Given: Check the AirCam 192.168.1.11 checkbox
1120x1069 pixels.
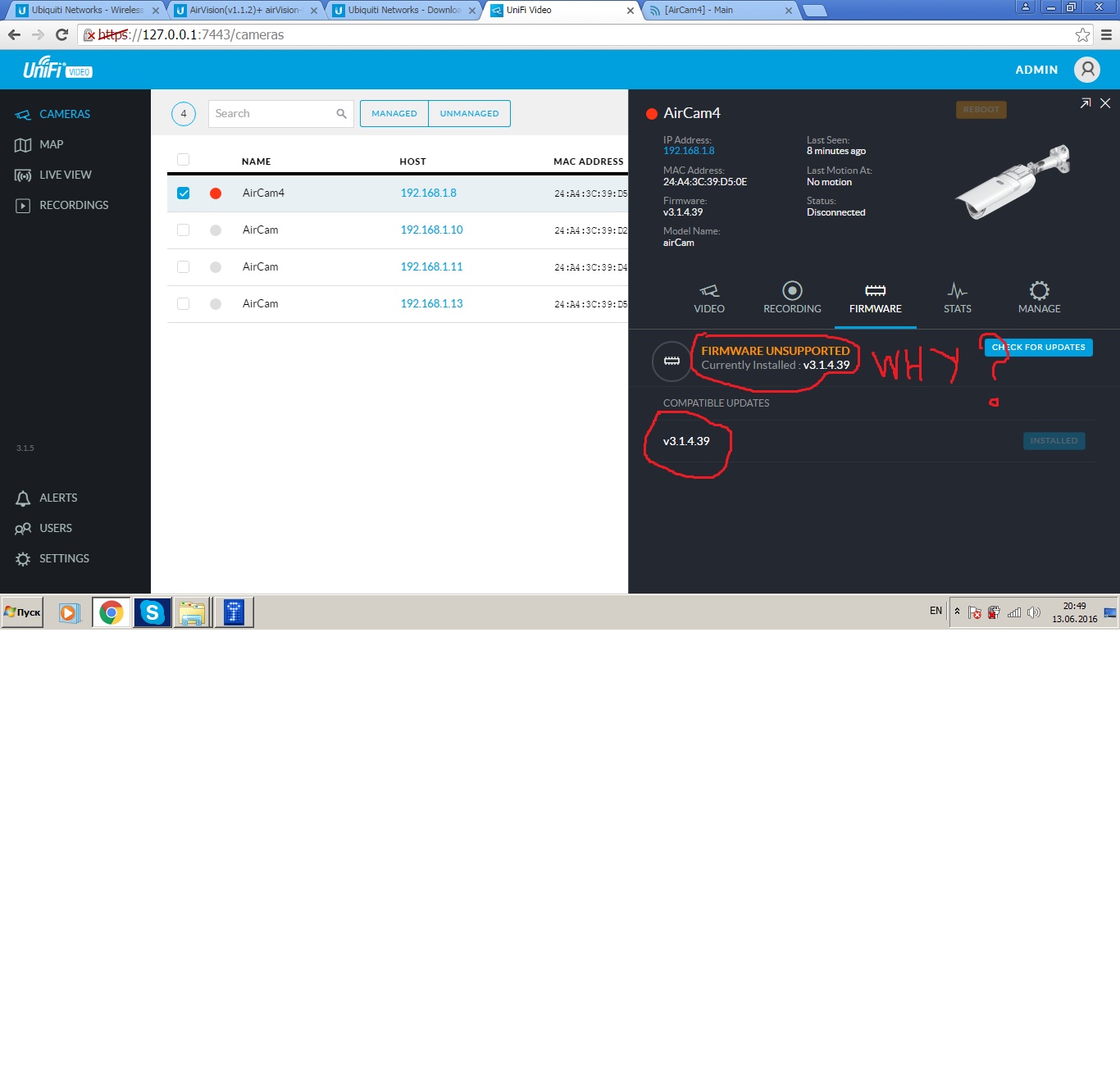Looking at the screenshot, I should (183, 267).
